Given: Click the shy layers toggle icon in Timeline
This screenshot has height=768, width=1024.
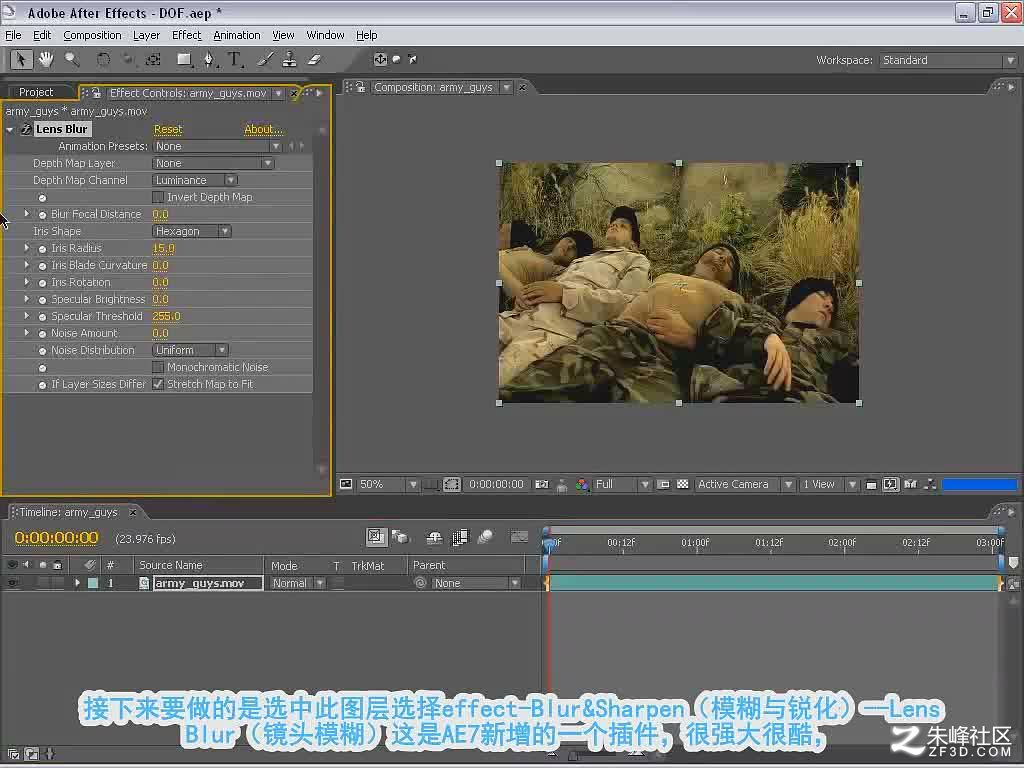Looking at the screenshot, I should tap(434, 537).
